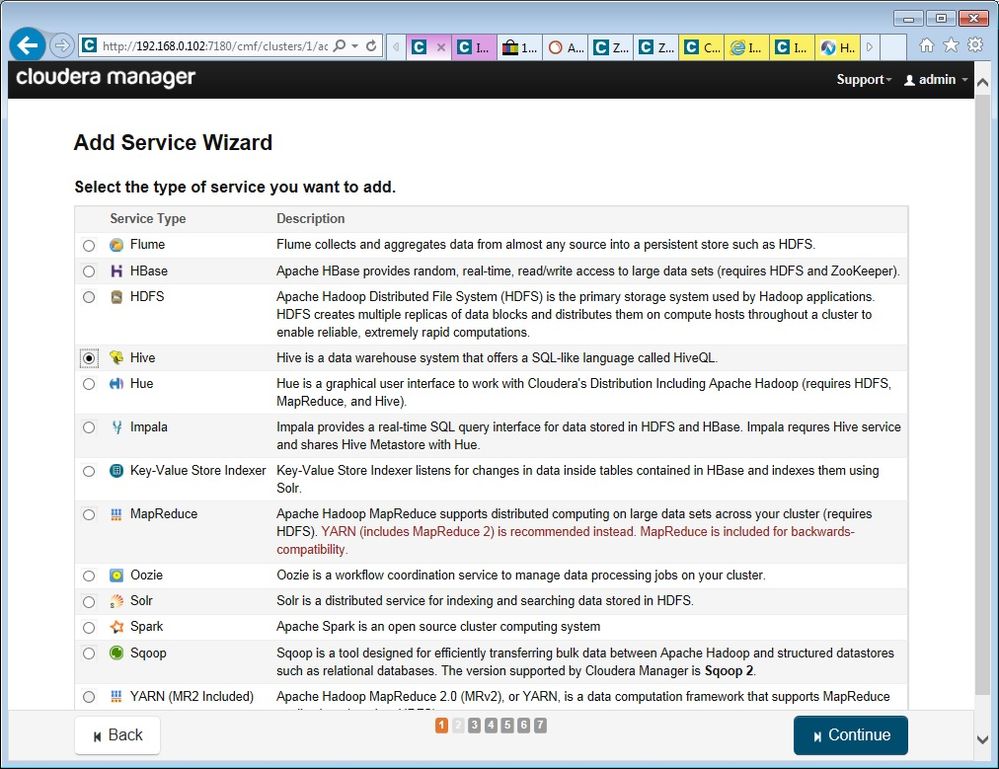Image resolution: width=999 pixels, height=769 pixels.
Task: Choose the Spark service radio button
Action: click(89, 628)
